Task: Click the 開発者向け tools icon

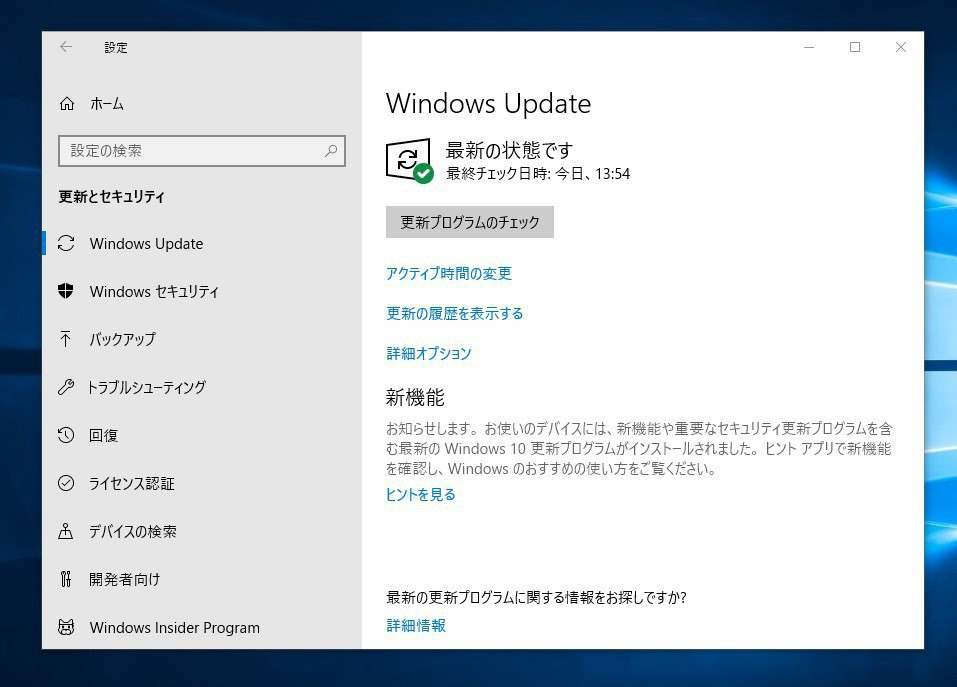Action: click(66, 579)
